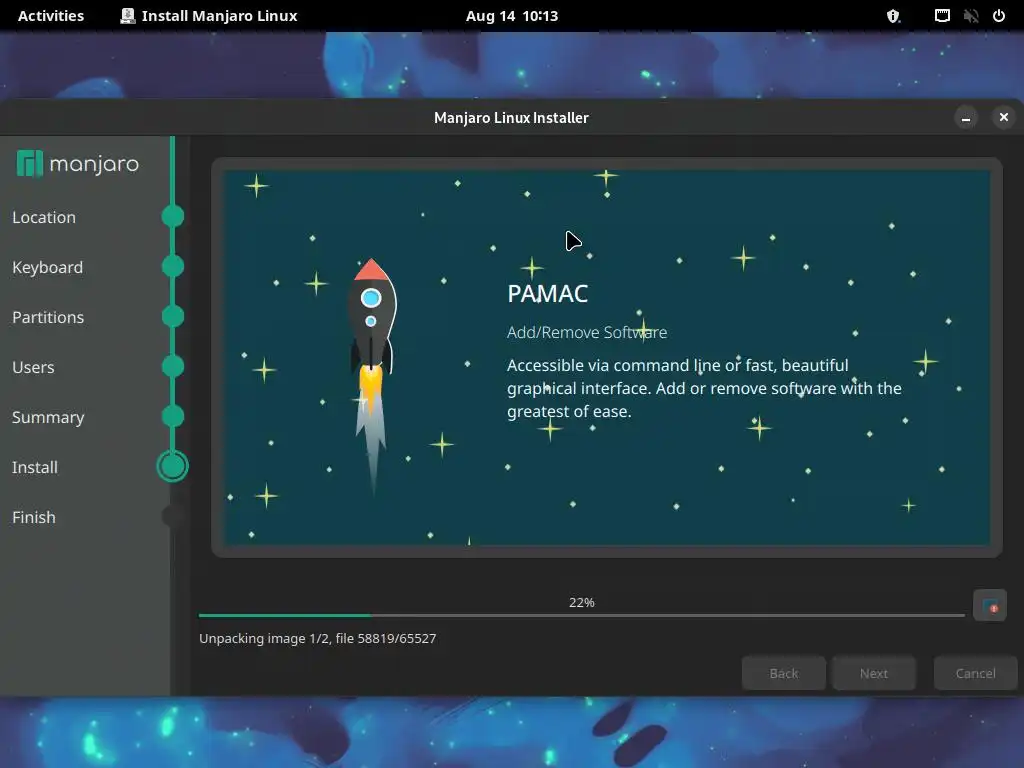Click the installer icon in the top bar

(x=127, y=16)
